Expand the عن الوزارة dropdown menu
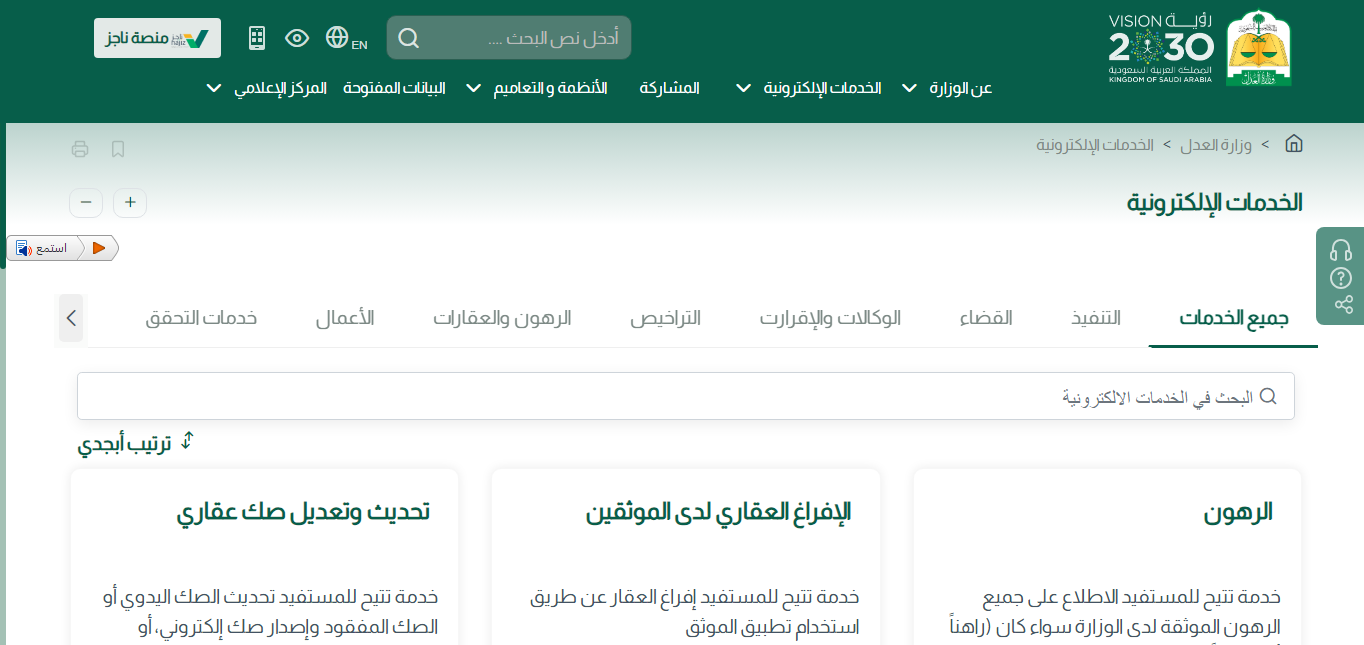This screenshot has width=1364, height=645. (947, 88)
